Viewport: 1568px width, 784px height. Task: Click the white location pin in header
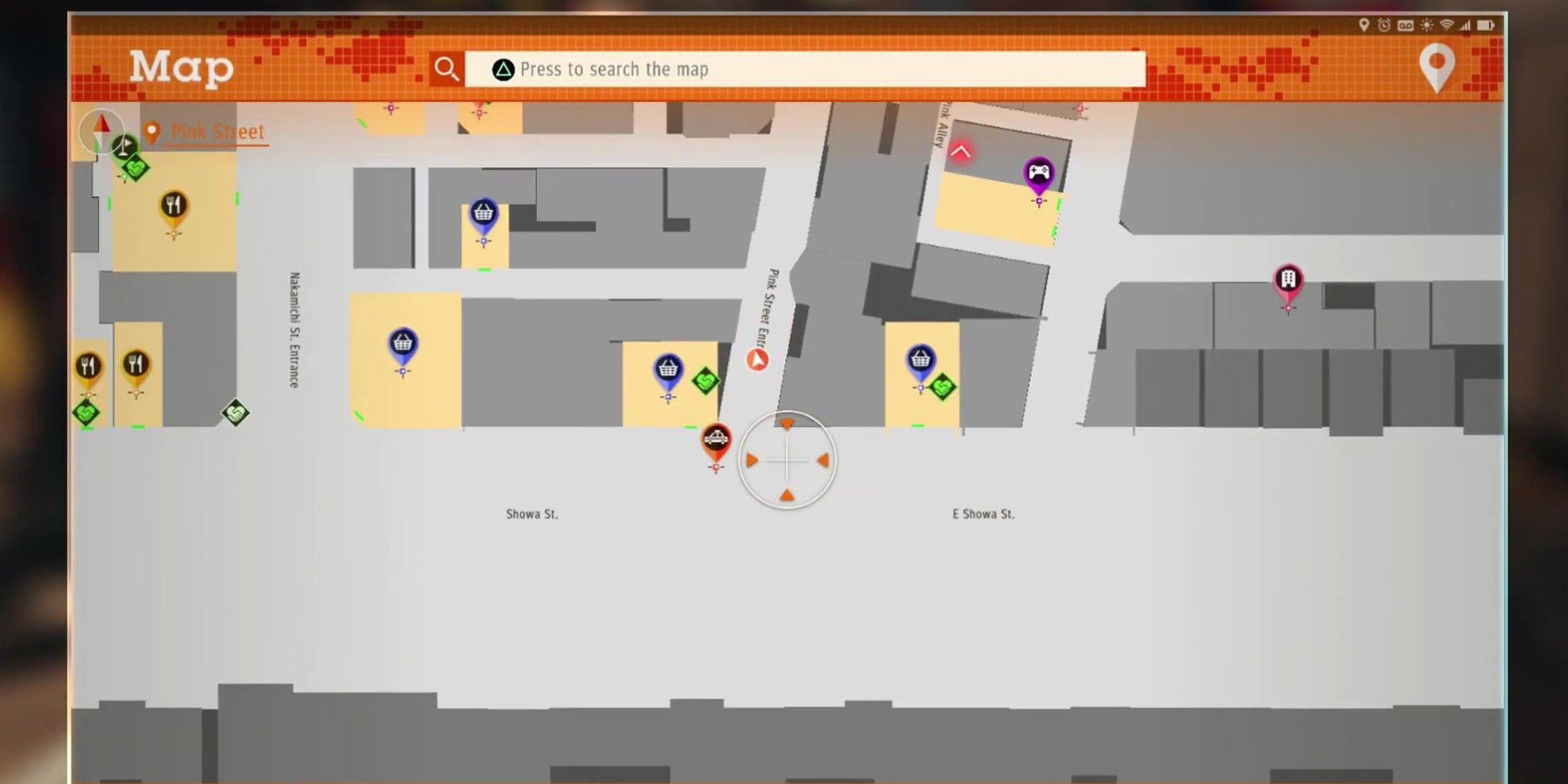(1436, 67)
